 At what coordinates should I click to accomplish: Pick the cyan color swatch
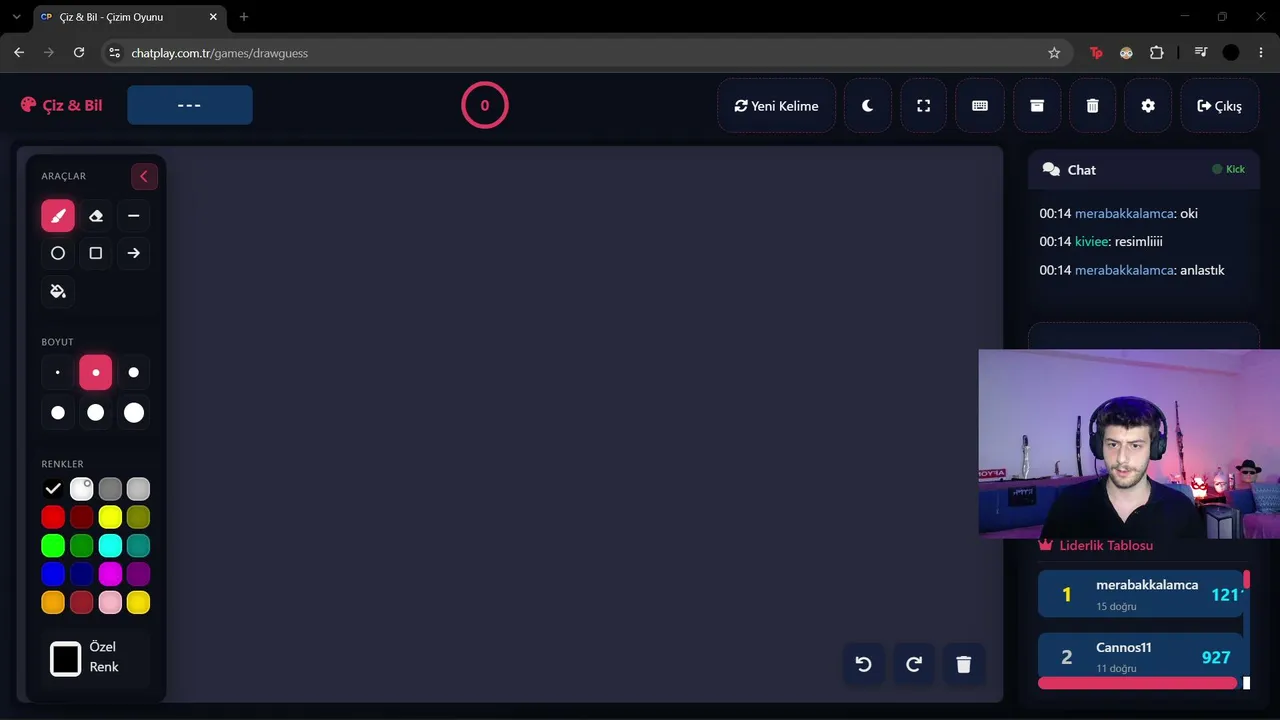point(110,546)
